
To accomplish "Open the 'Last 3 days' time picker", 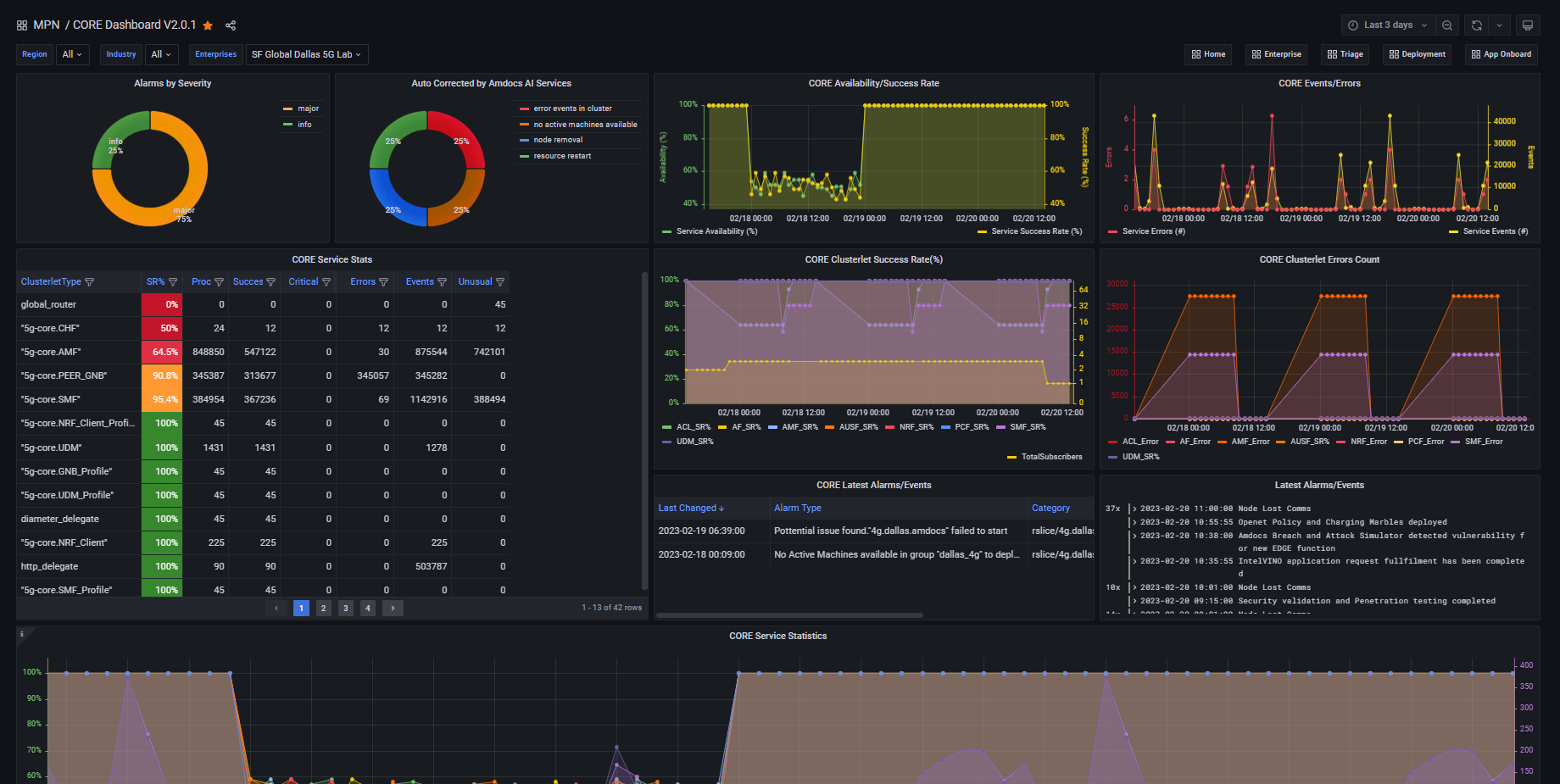I will (x=1387, y=25).
